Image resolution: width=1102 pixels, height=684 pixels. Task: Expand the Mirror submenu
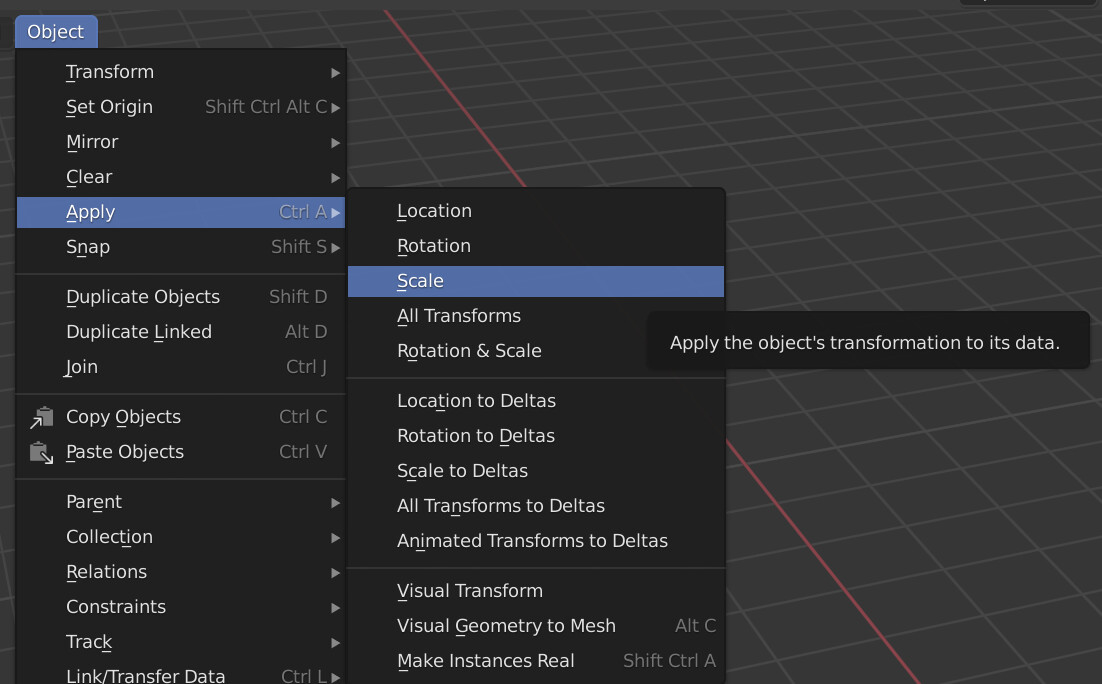pos(92,141)
